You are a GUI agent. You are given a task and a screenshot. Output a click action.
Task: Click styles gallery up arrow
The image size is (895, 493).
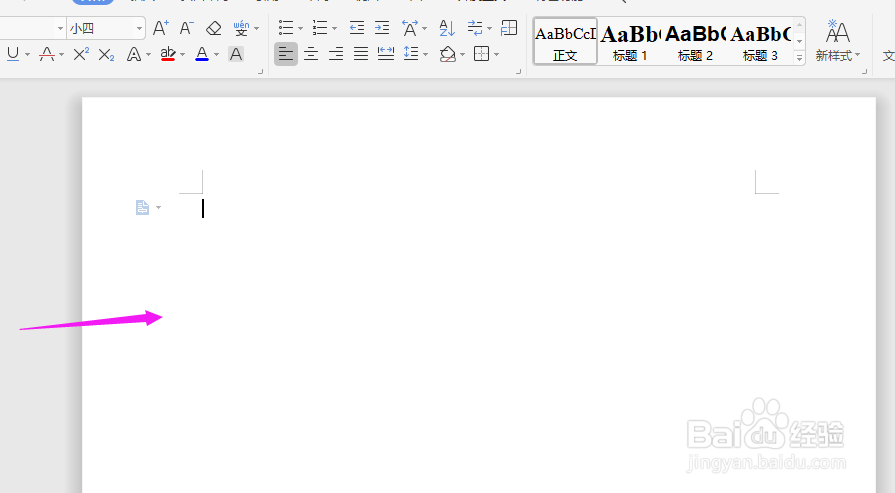(x=799, y=25)
